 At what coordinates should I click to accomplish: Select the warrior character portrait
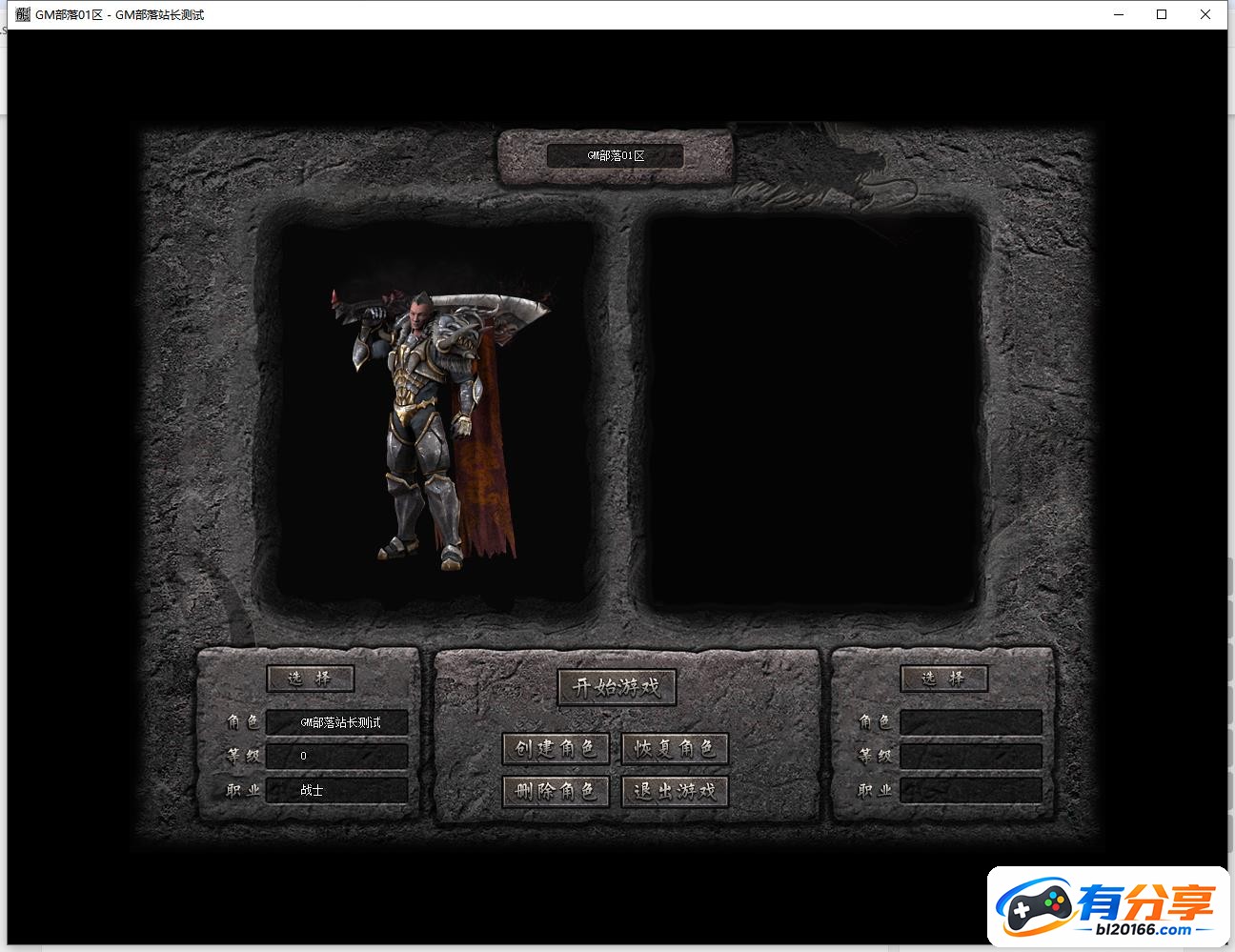coord(440,427)
